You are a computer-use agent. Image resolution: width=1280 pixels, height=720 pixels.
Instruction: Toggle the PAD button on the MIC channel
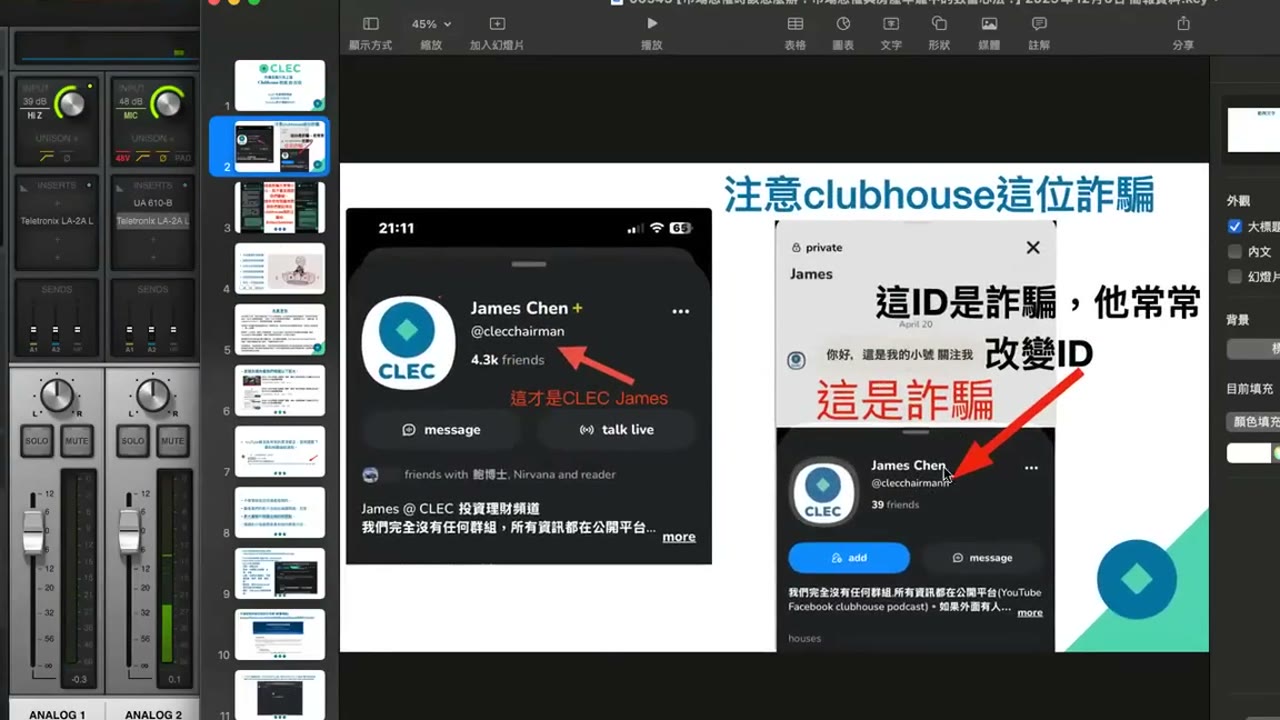[x=182, y=158]
